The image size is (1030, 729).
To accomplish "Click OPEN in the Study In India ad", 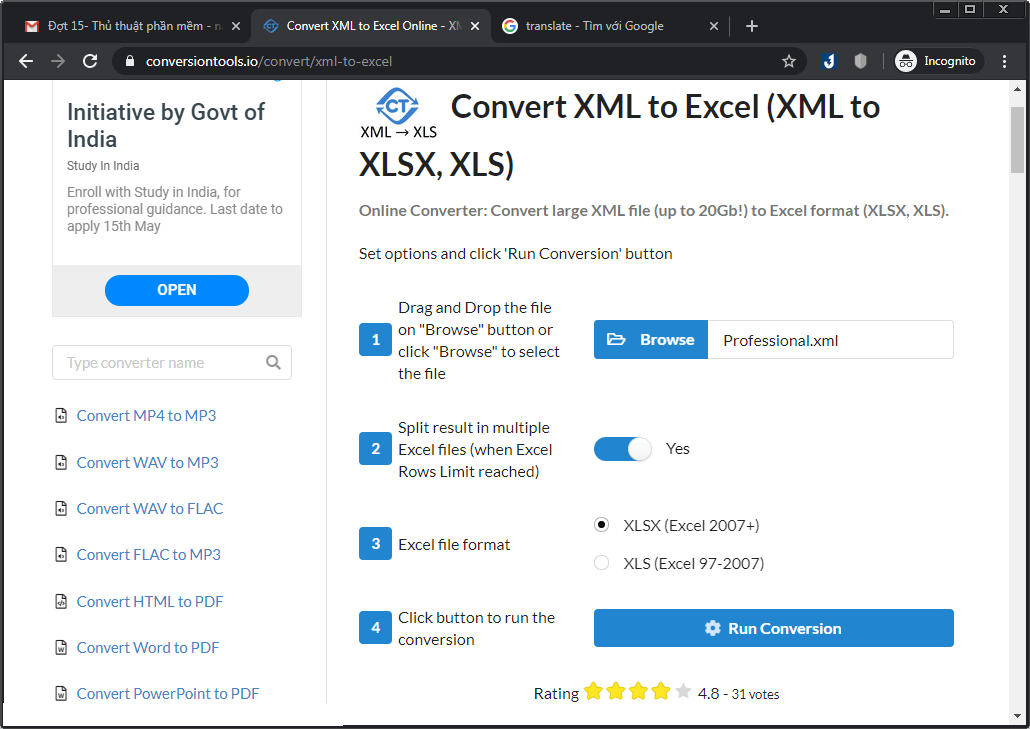I will point(176,290).
